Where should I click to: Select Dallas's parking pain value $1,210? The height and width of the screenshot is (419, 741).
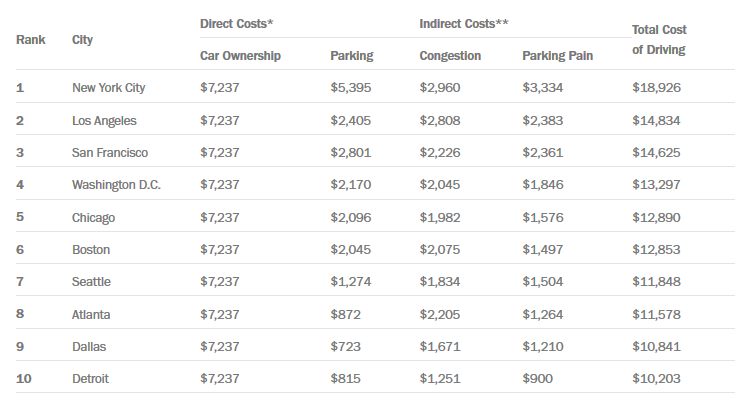[x=543, y=347]
